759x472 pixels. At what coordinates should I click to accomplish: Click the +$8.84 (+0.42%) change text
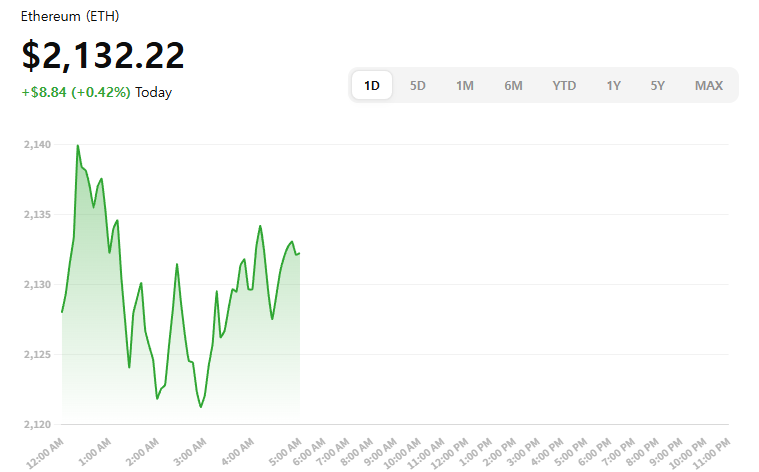(x=76, y=92)
